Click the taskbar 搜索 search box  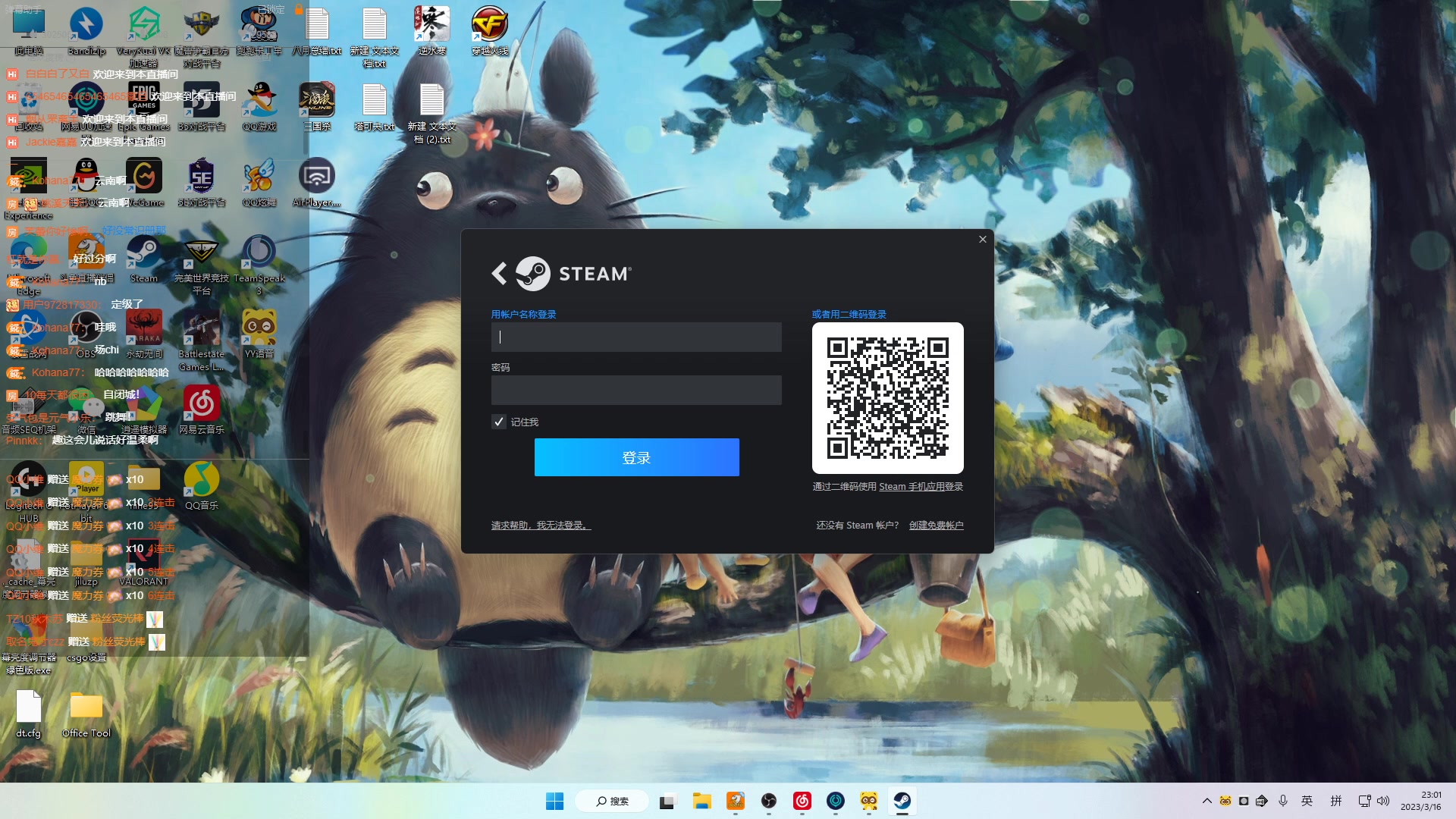click(612, 801)
